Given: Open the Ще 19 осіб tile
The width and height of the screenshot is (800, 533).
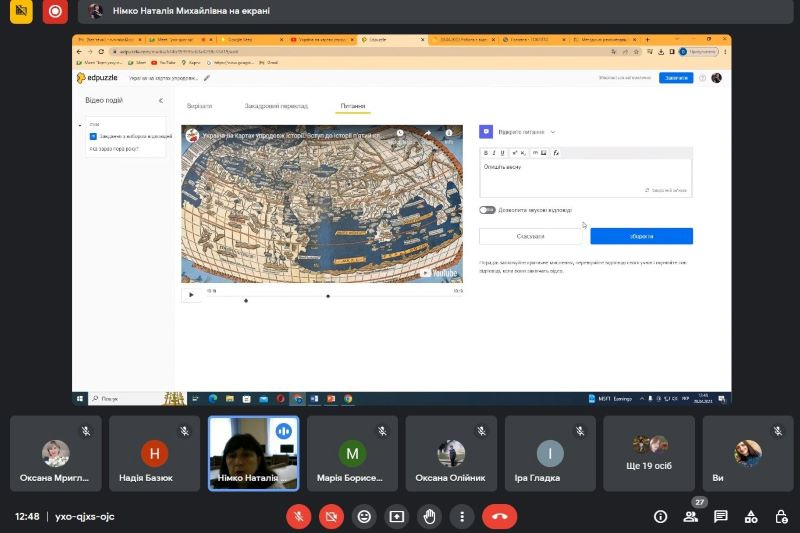Looking at the screenshot, I should [649, 453].
